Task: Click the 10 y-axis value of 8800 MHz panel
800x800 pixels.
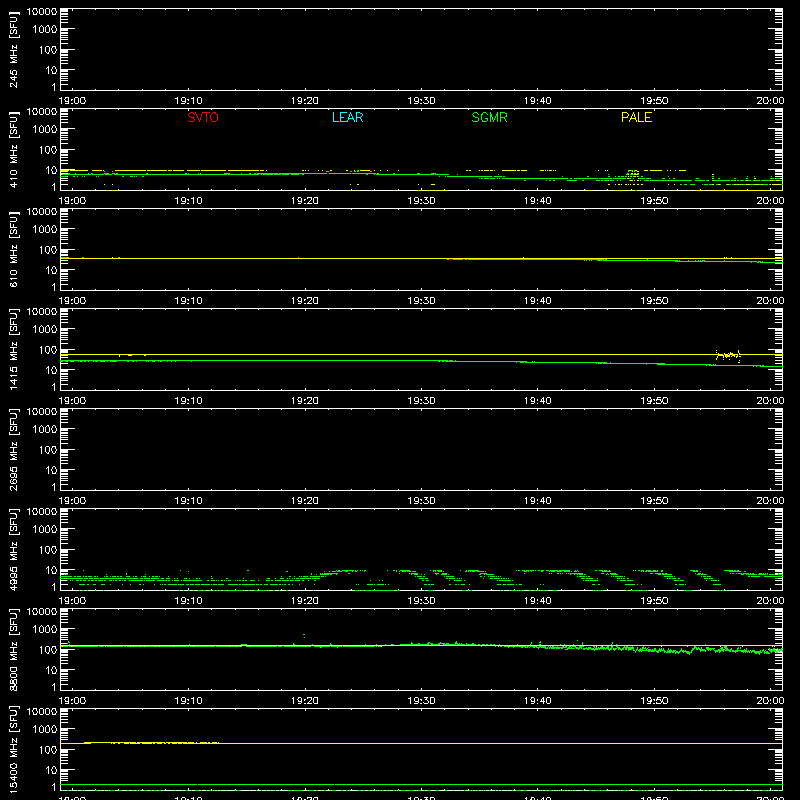Action: point(51,670)
